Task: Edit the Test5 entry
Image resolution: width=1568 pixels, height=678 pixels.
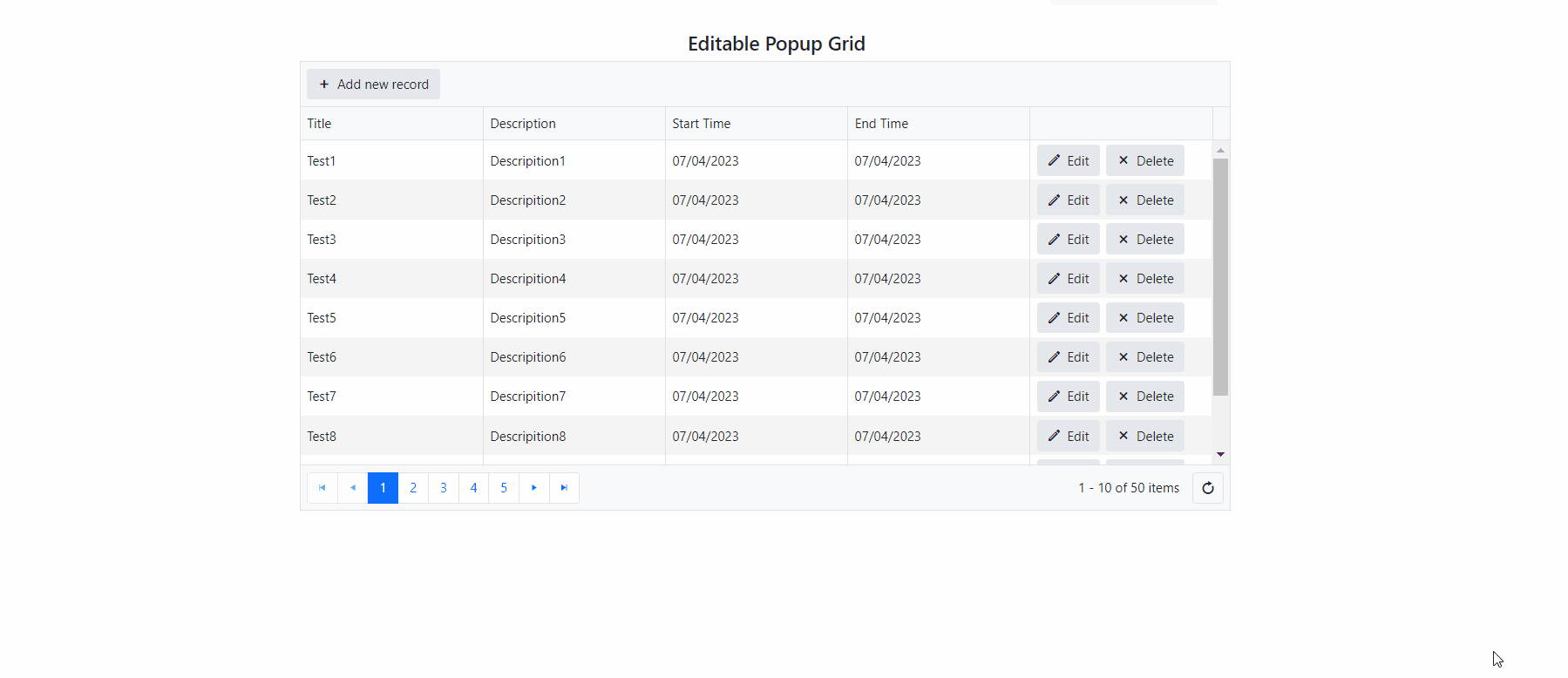Action: pos(1068,317)
